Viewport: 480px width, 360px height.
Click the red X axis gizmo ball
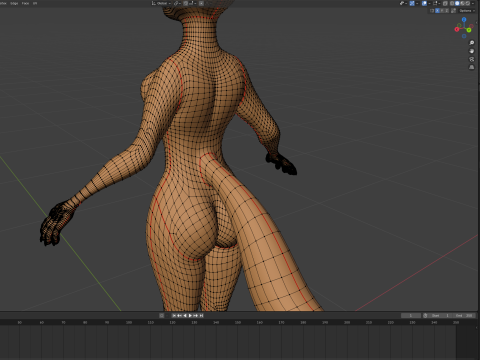coord(457,29)
